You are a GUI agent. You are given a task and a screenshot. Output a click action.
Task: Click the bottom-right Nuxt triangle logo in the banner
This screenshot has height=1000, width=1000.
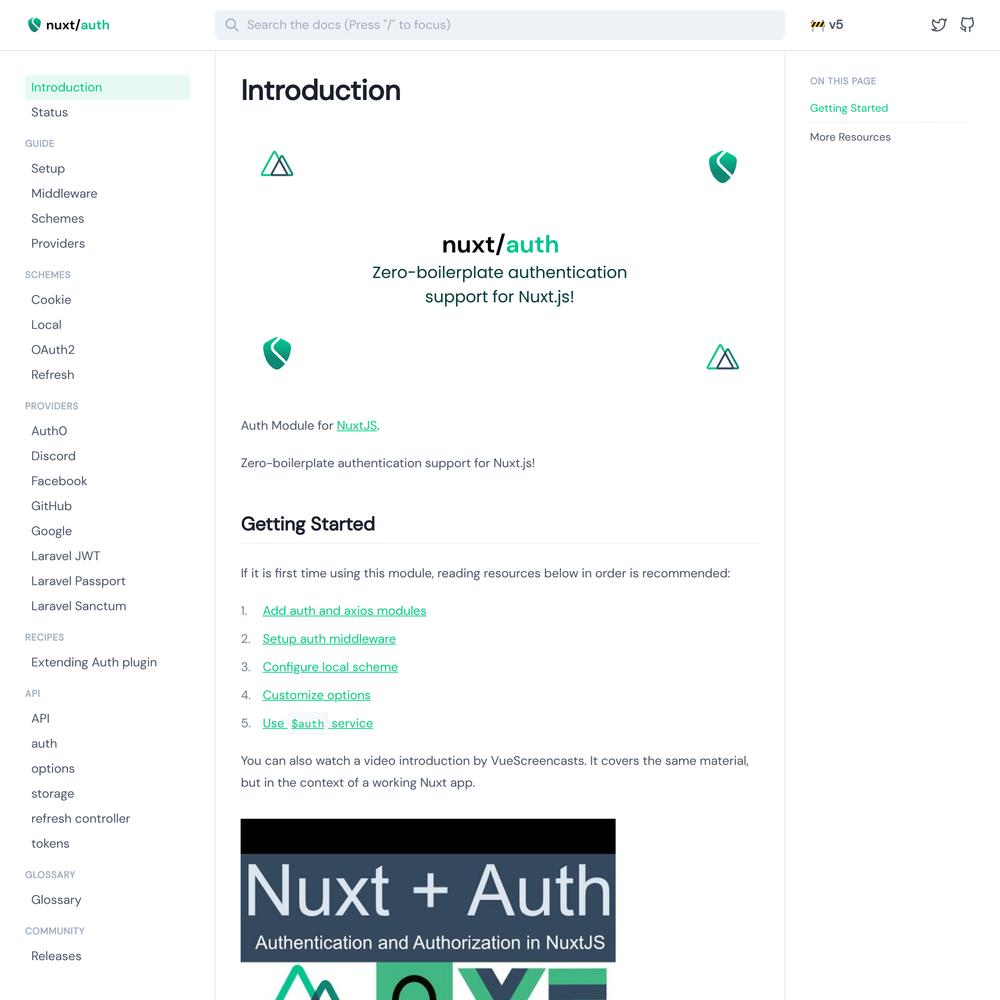click(x=723, y=357)
